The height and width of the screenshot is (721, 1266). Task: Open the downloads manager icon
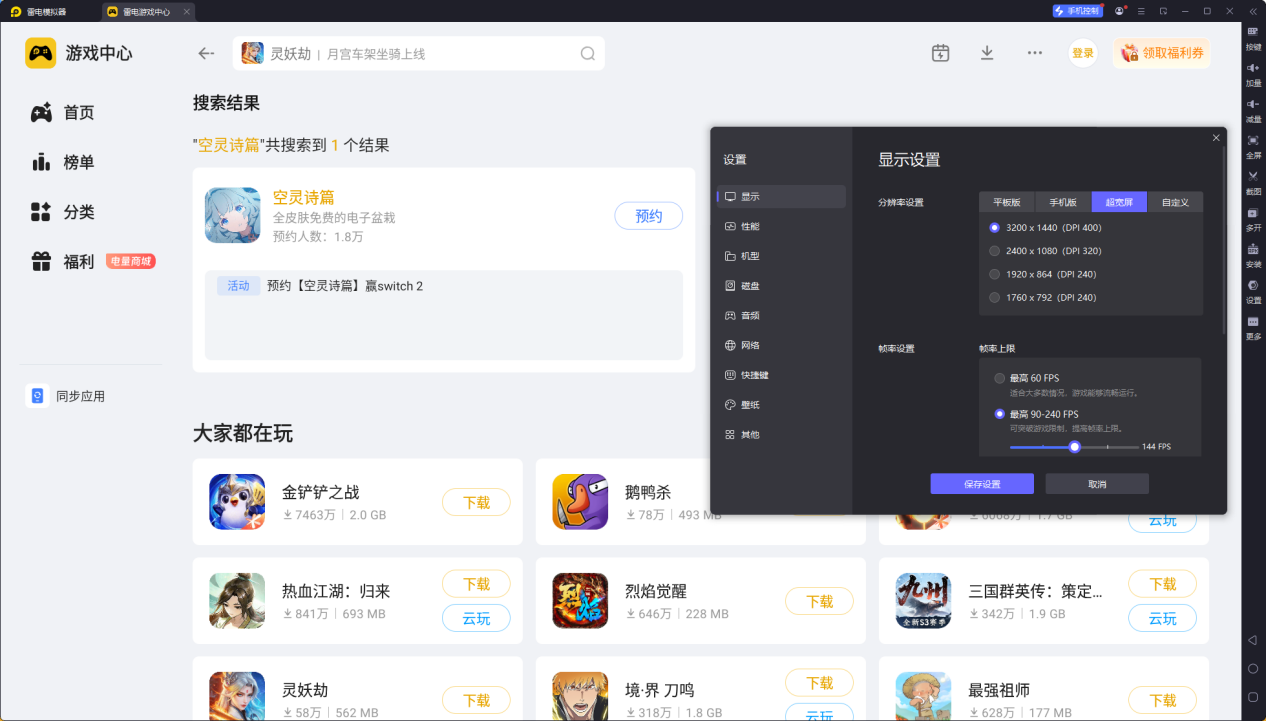pos(987,53)
